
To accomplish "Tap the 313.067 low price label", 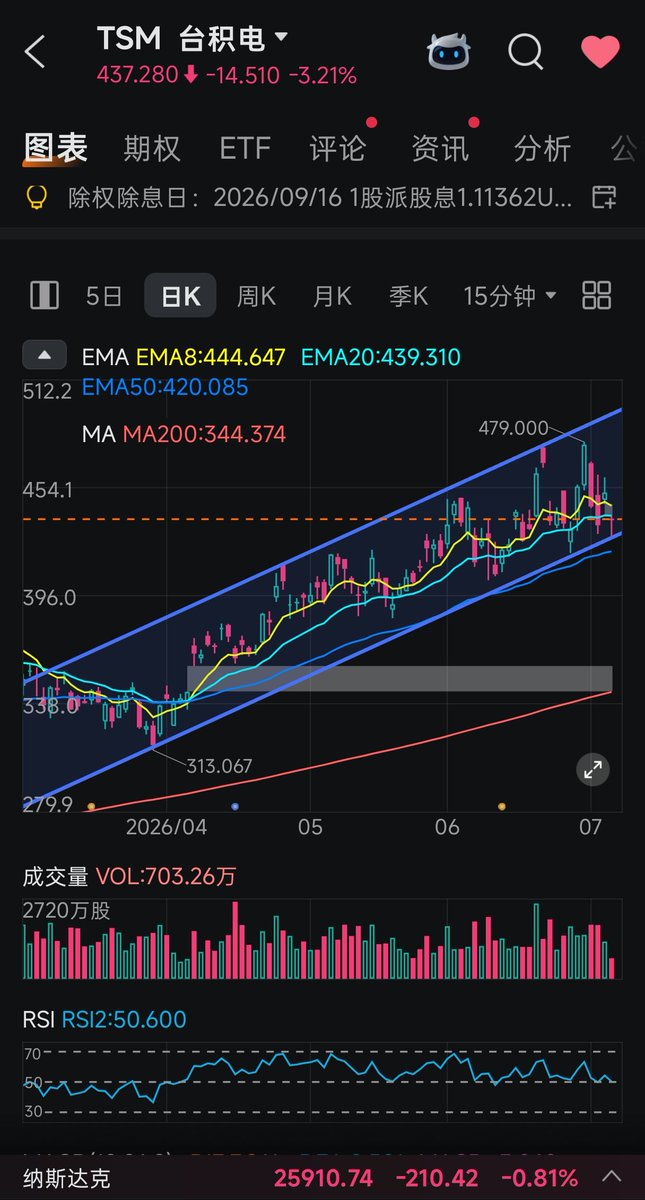I will click(219, 766).
